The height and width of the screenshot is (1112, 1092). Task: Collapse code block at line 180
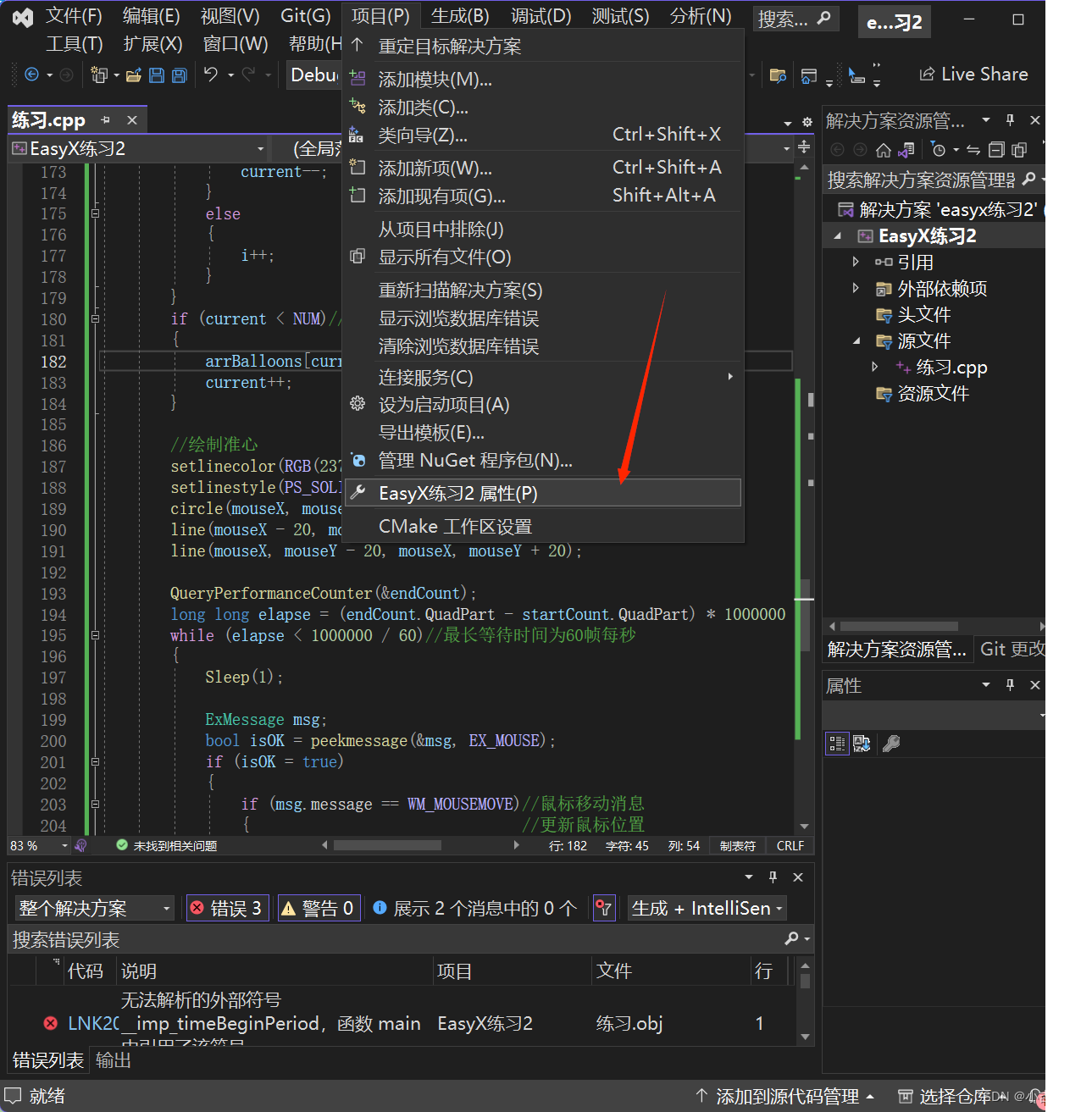(x=95, y=319)
